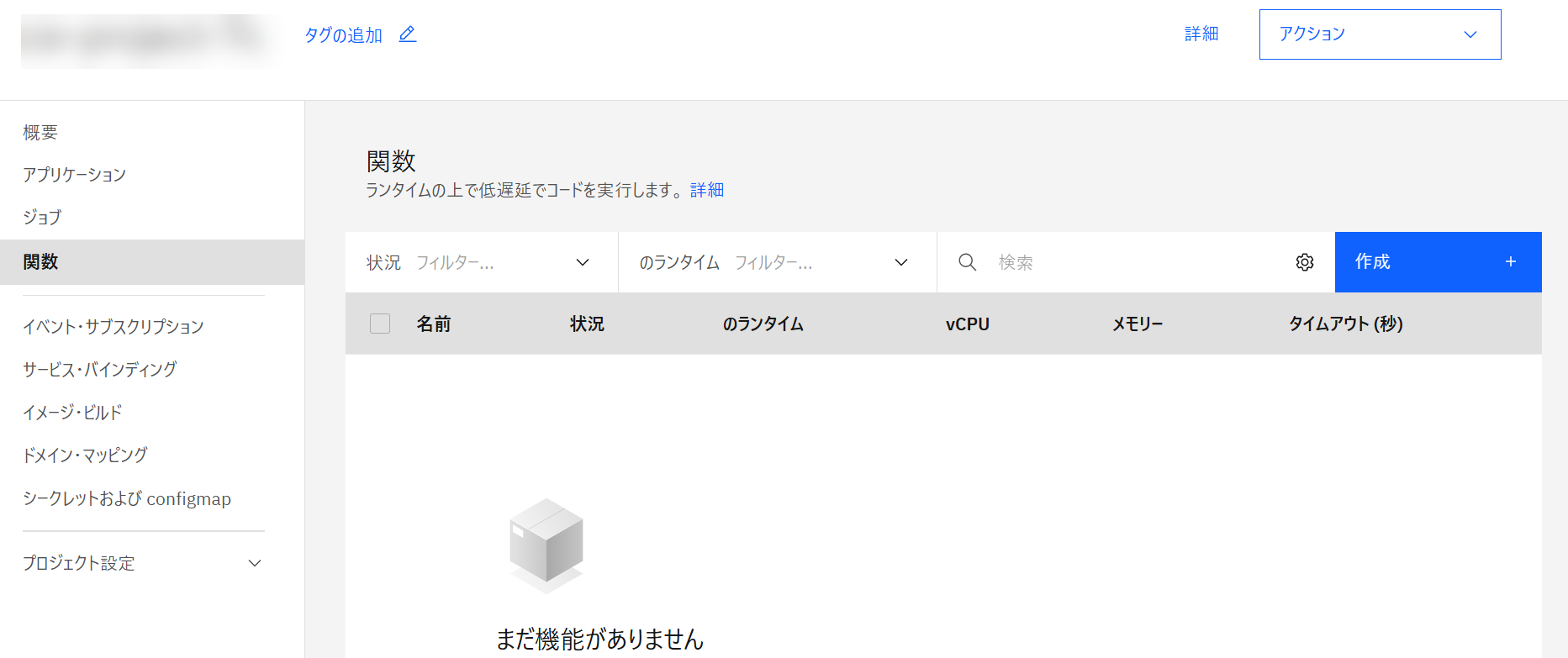
Task: Click the plus icon on 作成 button
Action: (x=1510, y=262)
